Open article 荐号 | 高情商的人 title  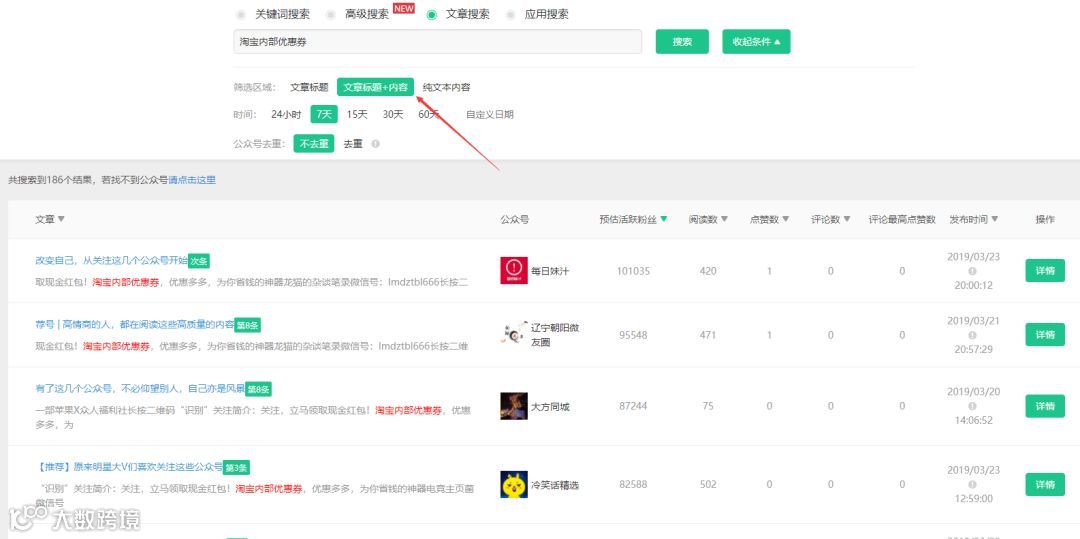(134, 324)
